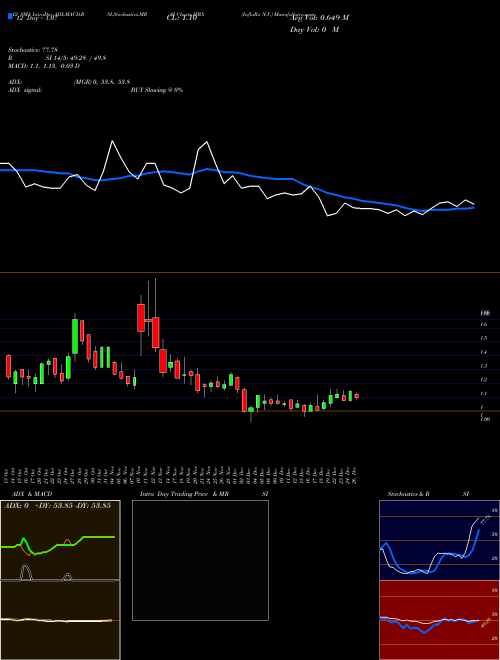Screen dimensions: 500x660
Task: Click the '26 Dec' date label on the x-axis
Action: (x=356, y=476)
